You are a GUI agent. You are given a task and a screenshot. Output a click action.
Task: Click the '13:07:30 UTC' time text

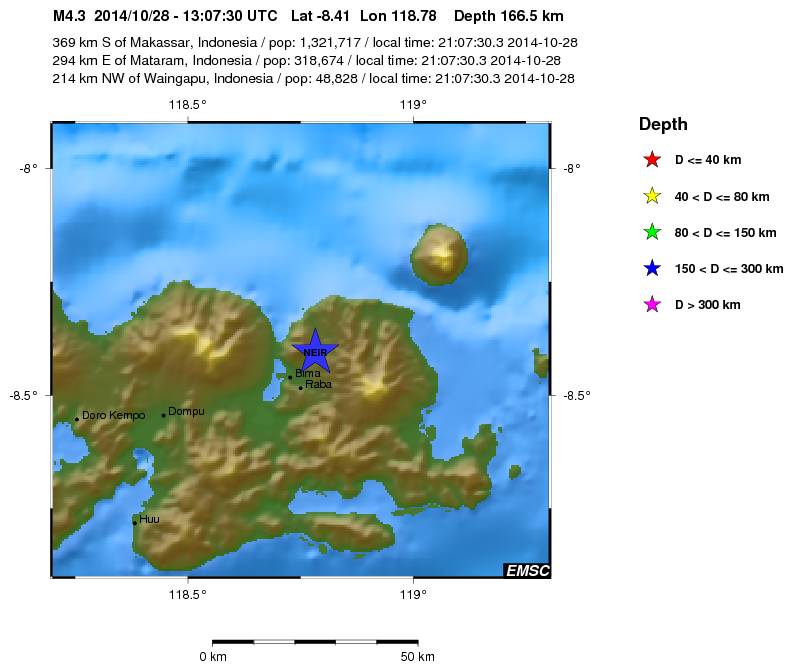click(x=230, y=16)
